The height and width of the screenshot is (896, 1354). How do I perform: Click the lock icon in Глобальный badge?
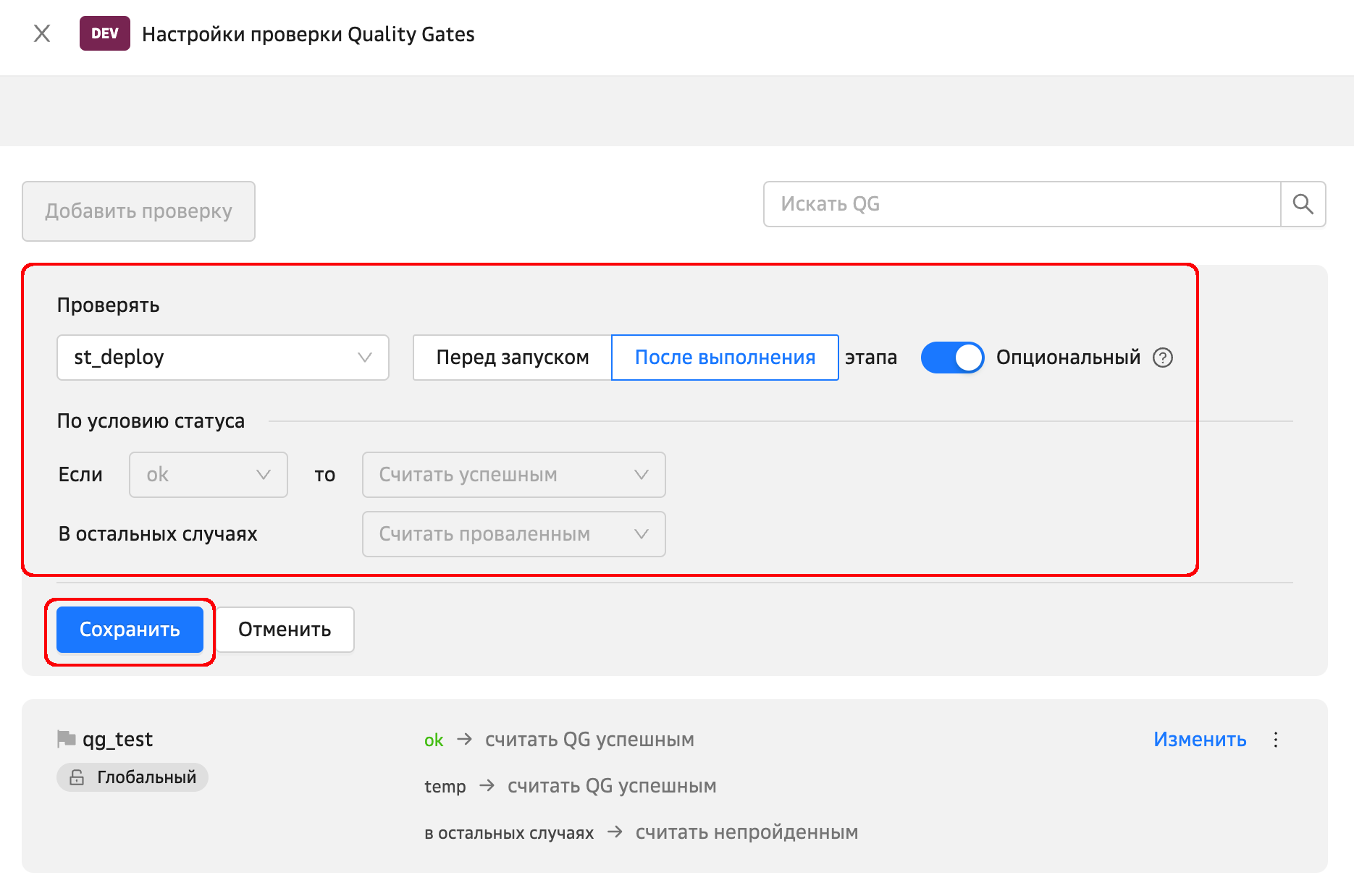click(77, 777)
